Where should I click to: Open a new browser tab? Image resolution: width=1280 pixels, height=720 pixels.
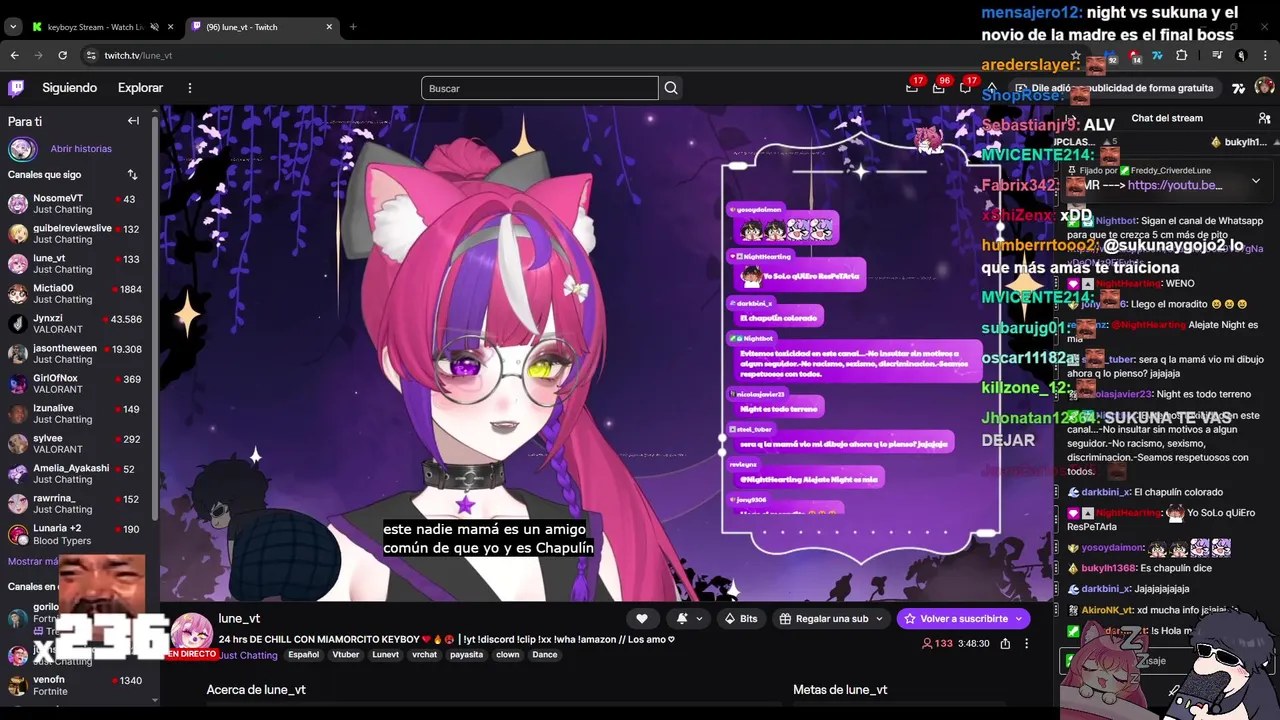(x=353, y=27)
